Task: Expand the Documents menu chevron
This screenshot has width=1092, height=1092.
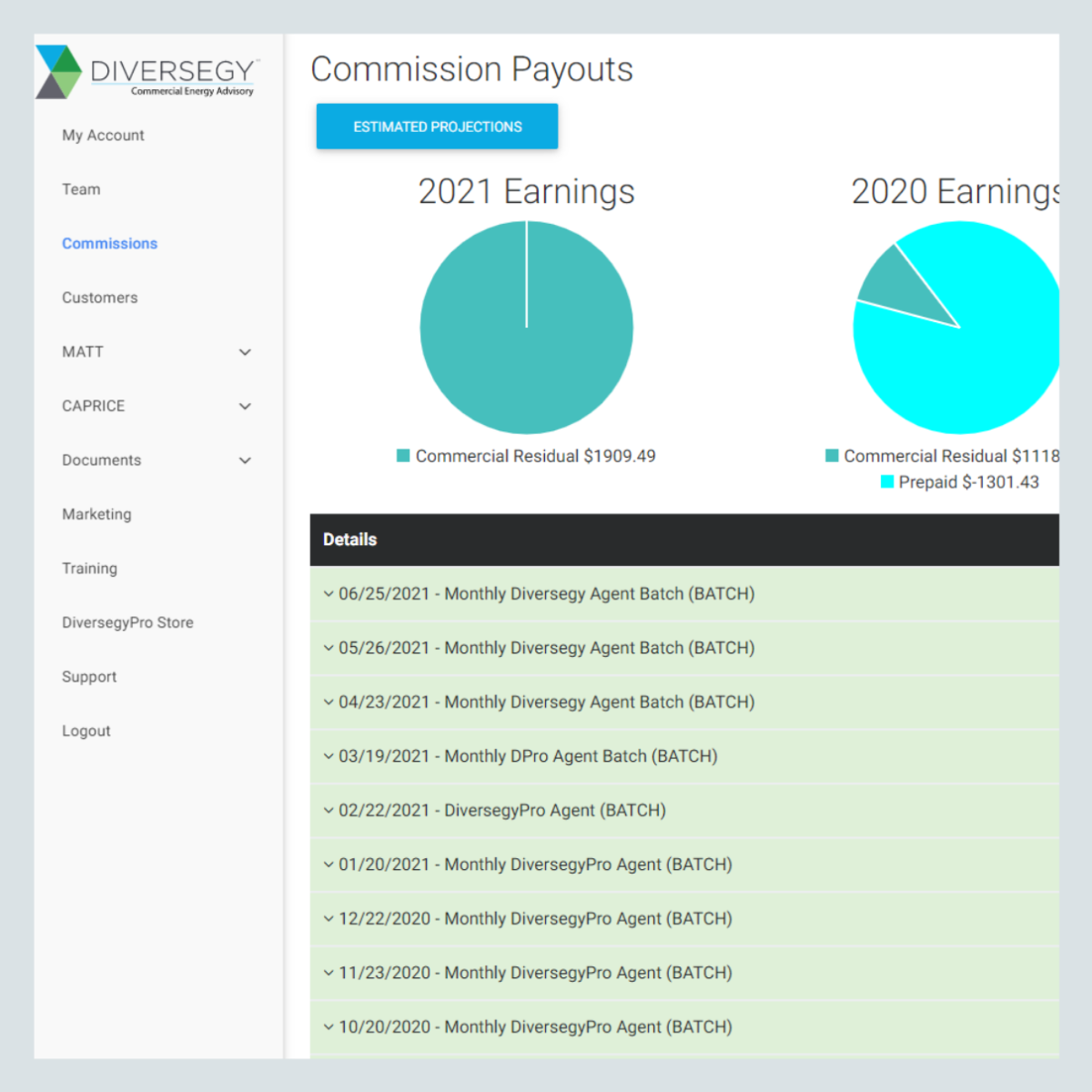Action: (245, 460)
